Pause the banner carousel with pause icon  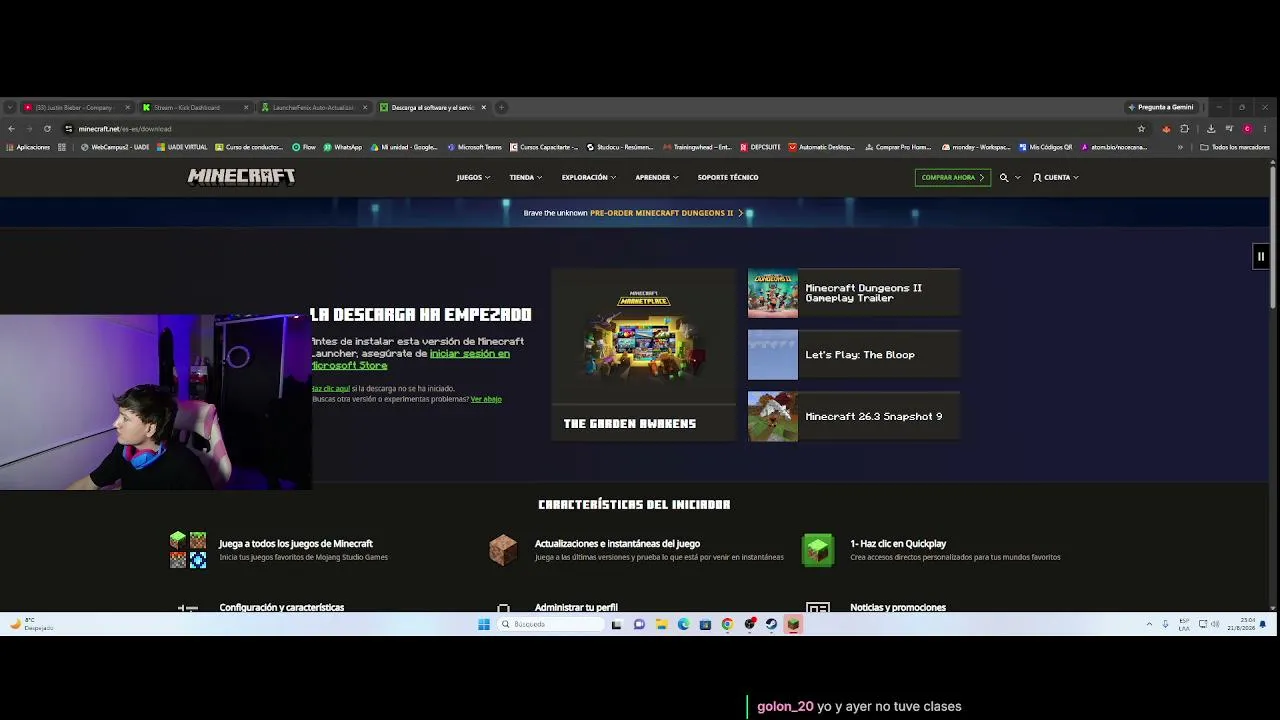1261,256
